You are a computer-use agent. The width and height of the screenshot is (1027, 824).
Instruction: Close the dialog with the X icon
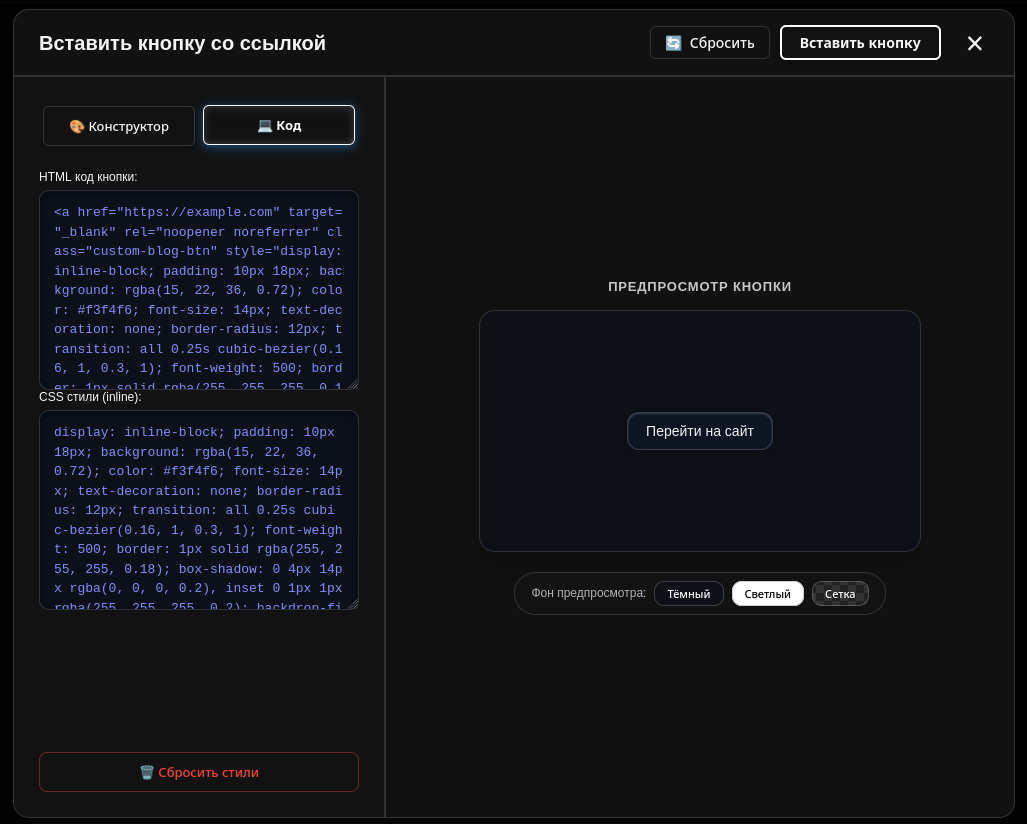point(975,43)
